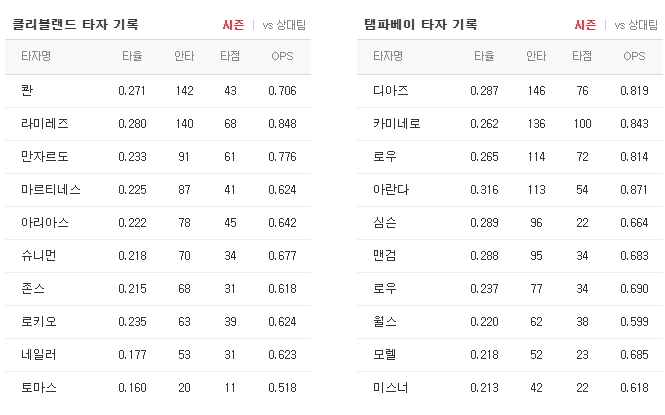Click Cleveland 타자명 column header

pyautogui.click(x=36, y=56)
